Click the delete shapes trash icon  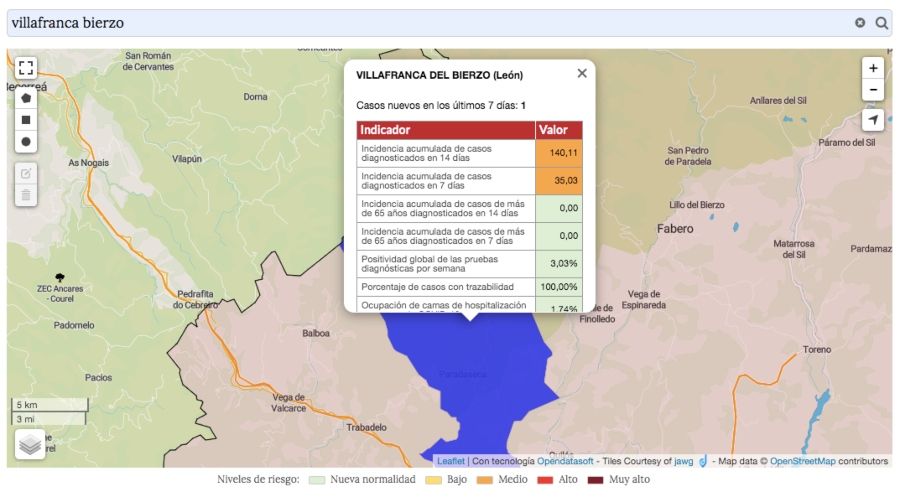click(x=26, y=194)
